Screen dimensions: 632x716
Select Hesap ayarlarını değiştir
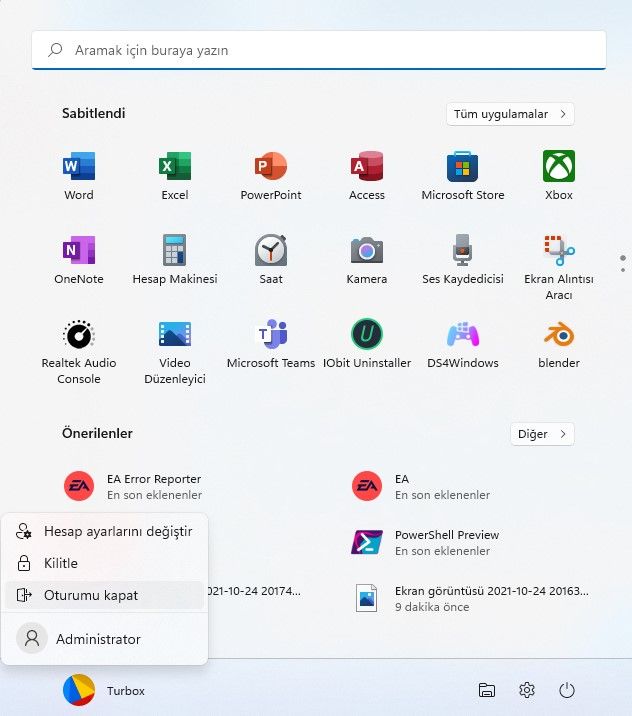point(104,532)
